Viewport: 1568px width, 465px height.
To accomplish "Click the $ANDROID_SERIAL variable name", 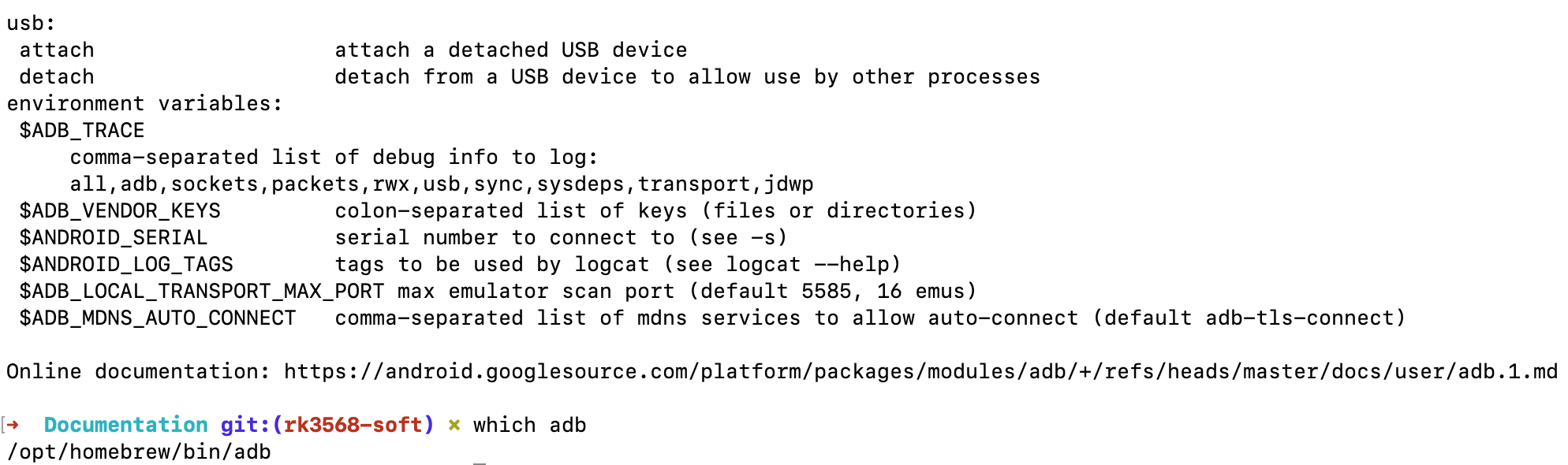I will (114, 237).
